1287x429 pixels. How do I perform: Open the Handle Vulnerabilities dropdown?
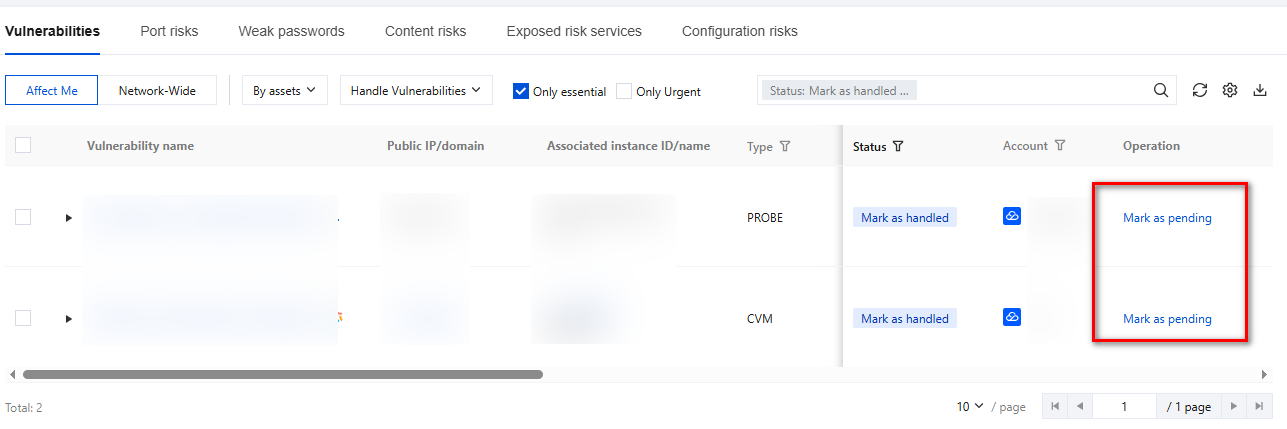point(415,90)
